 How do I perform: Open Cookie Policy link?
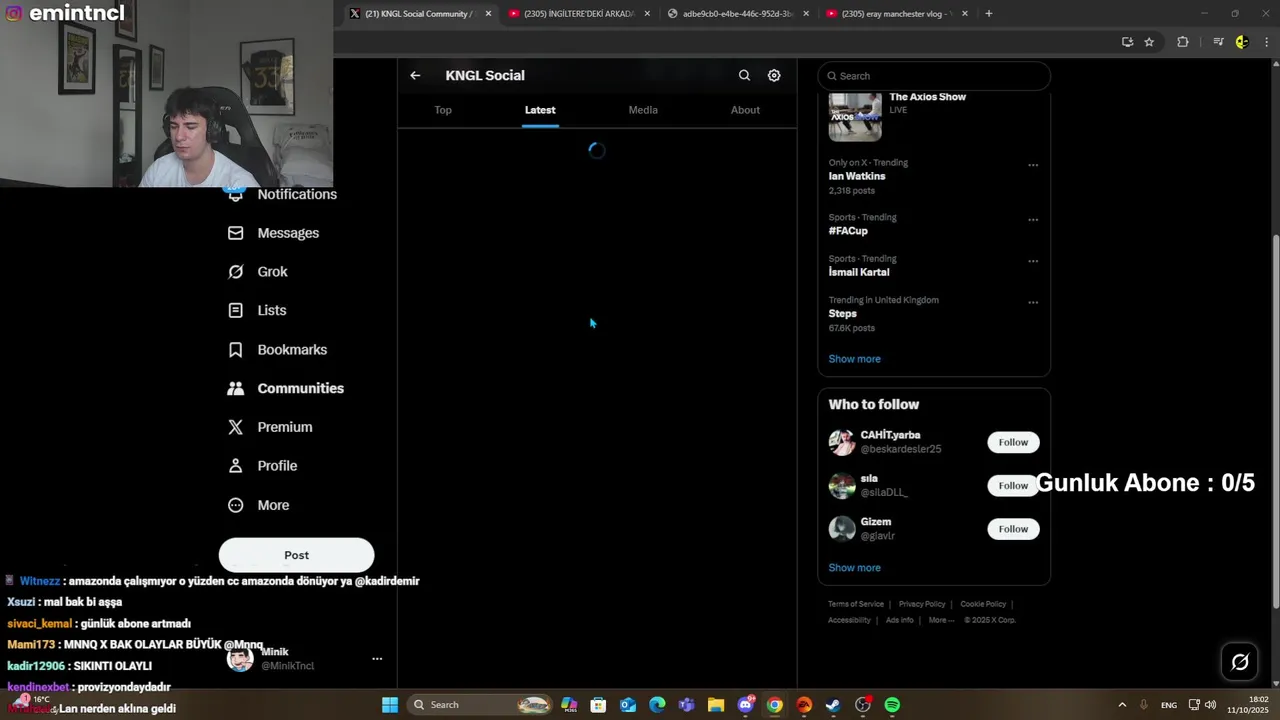(983, 604)
